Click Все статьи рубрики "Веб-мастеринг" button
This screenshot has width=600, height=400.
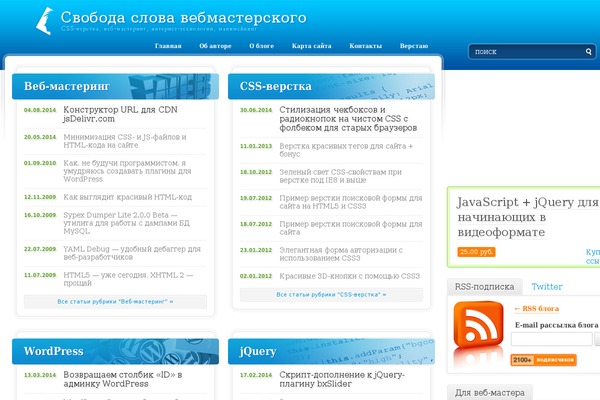point(115,302)
